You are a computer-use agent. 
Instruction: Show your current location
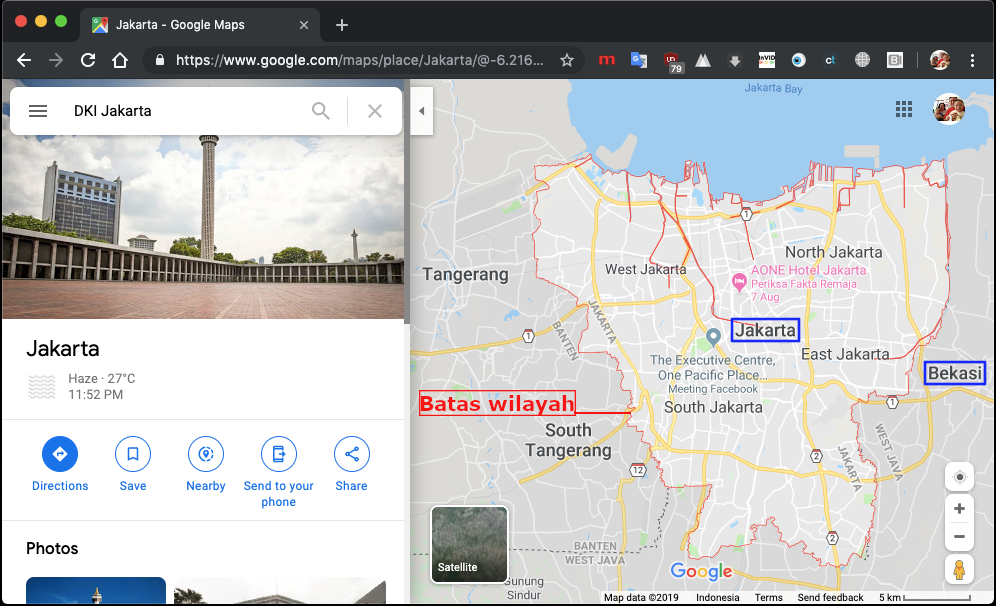click(x=959, y=476)
